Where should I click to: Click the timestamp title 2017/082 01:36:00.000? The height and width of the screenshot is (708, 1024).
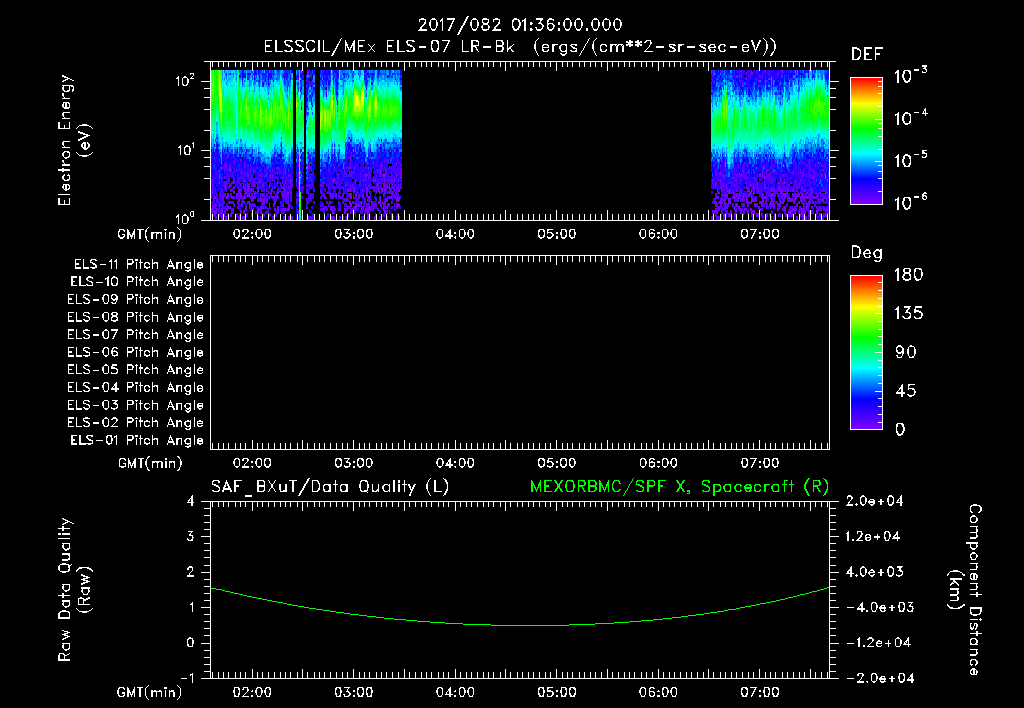(520, 25)
